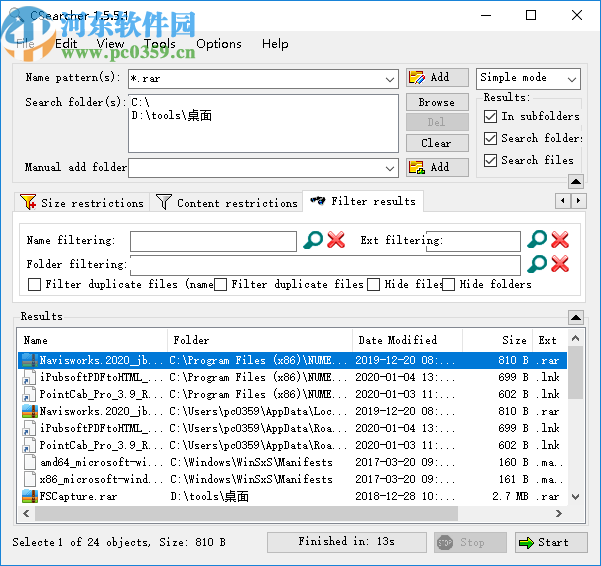Open the File menu
The height and width of the screenshot is (566, 601).
pyautogui.click(x=25, y=44)
